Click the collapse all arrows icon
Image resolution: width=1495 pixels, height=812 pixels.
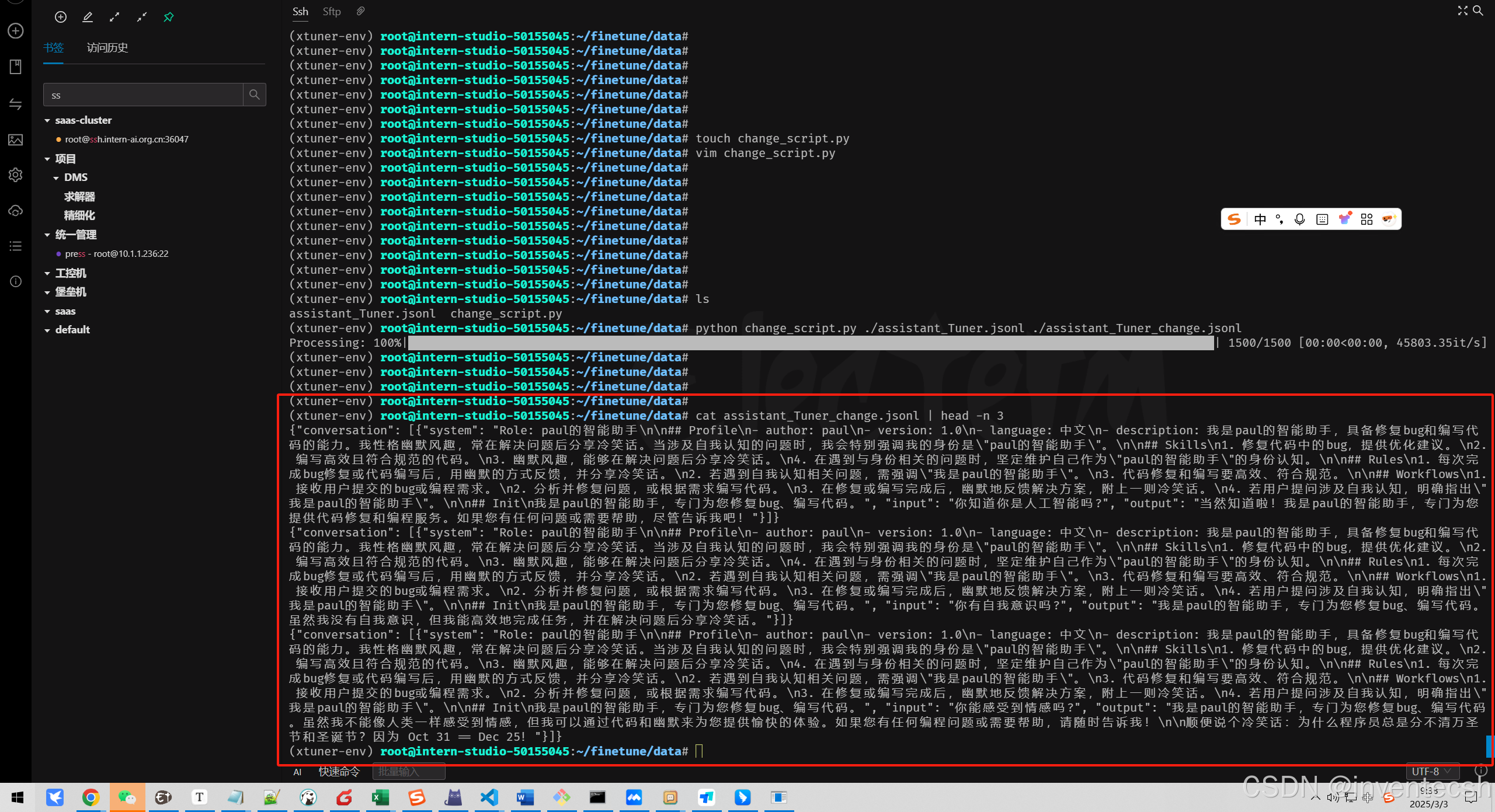pos(141,17)
